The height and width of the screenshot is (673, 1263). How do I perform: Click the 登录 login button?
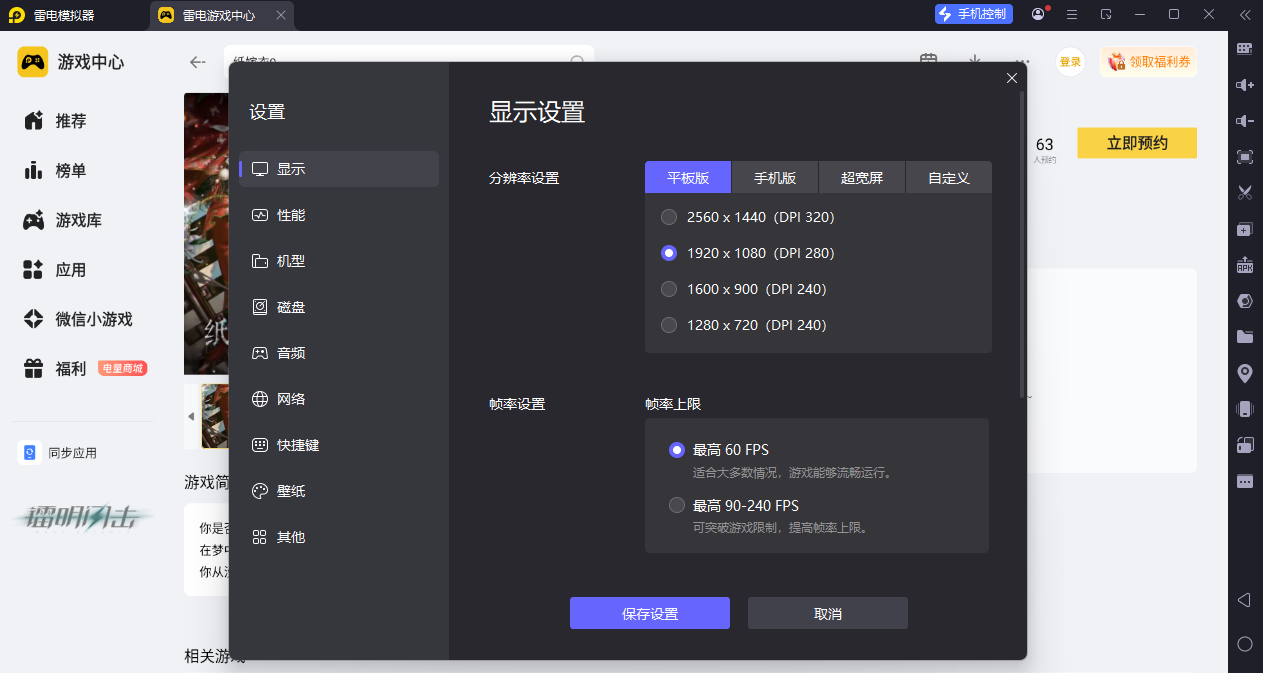pyautogui.click(x=1070, y=62)
